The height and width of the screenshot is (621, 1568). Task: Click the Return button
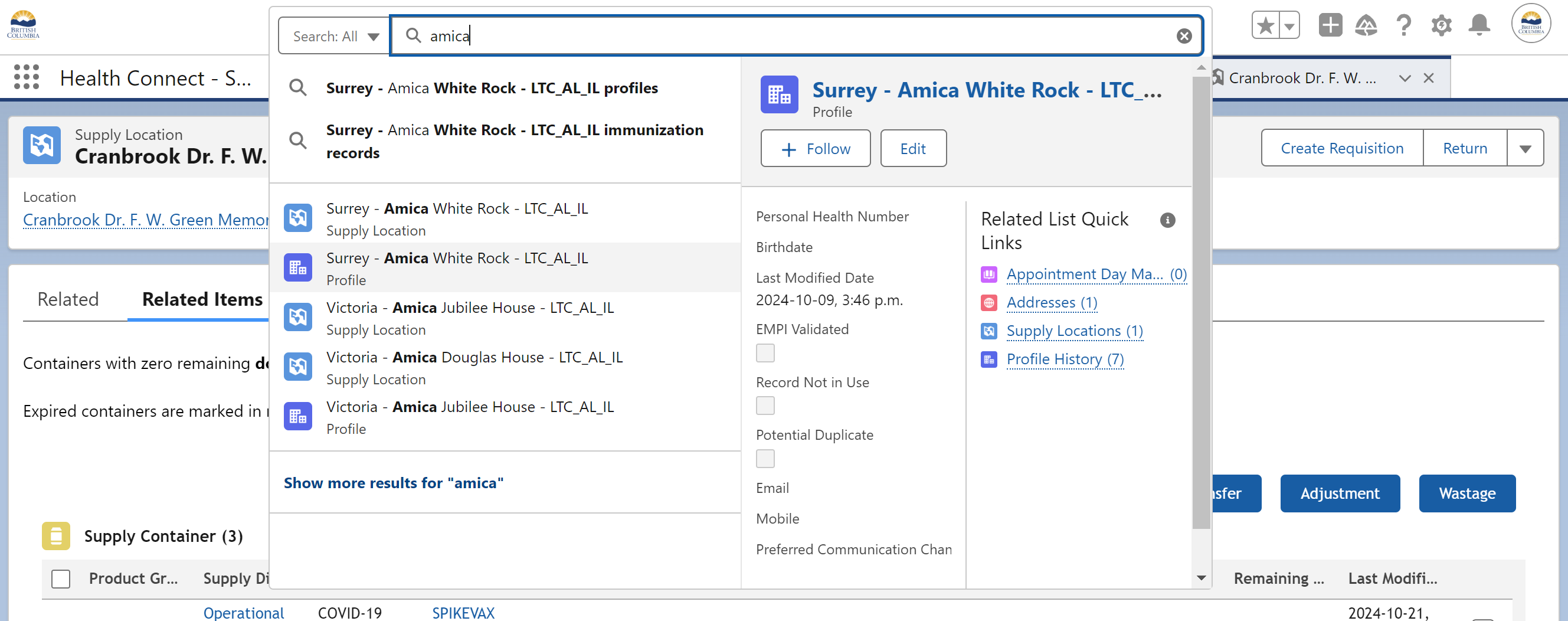point(1465,148)
